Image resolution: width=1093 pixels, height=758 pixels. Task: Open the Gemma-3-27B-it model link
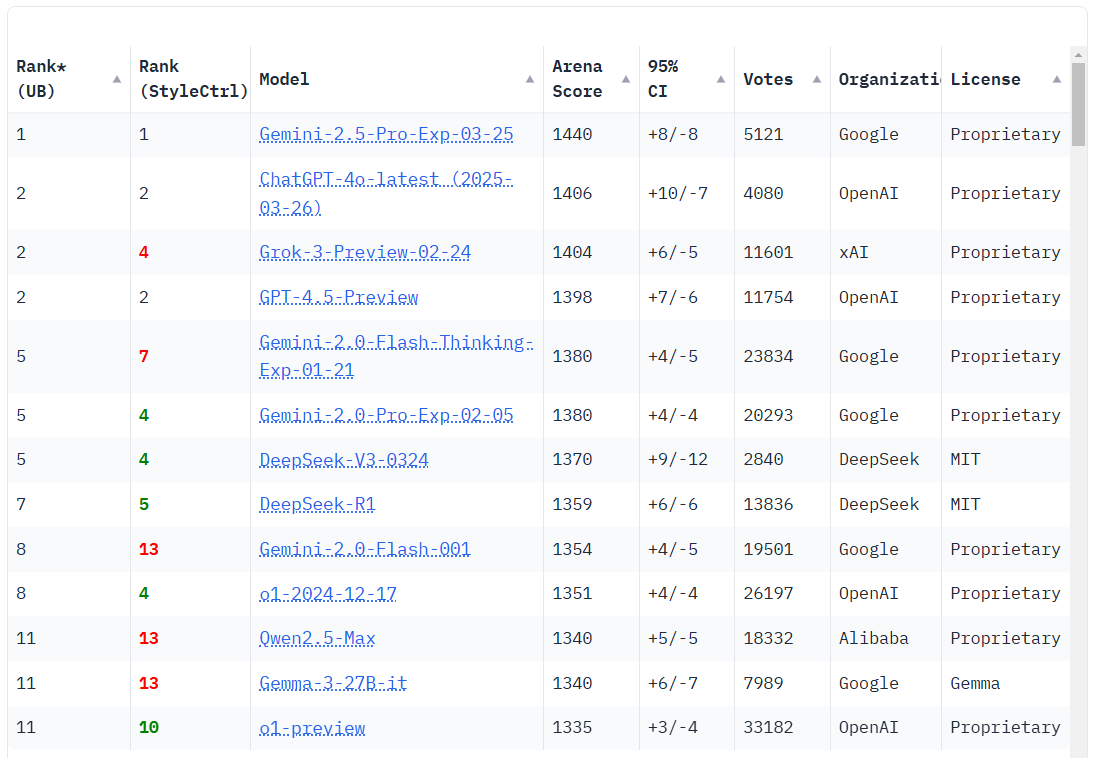[333, 683]
